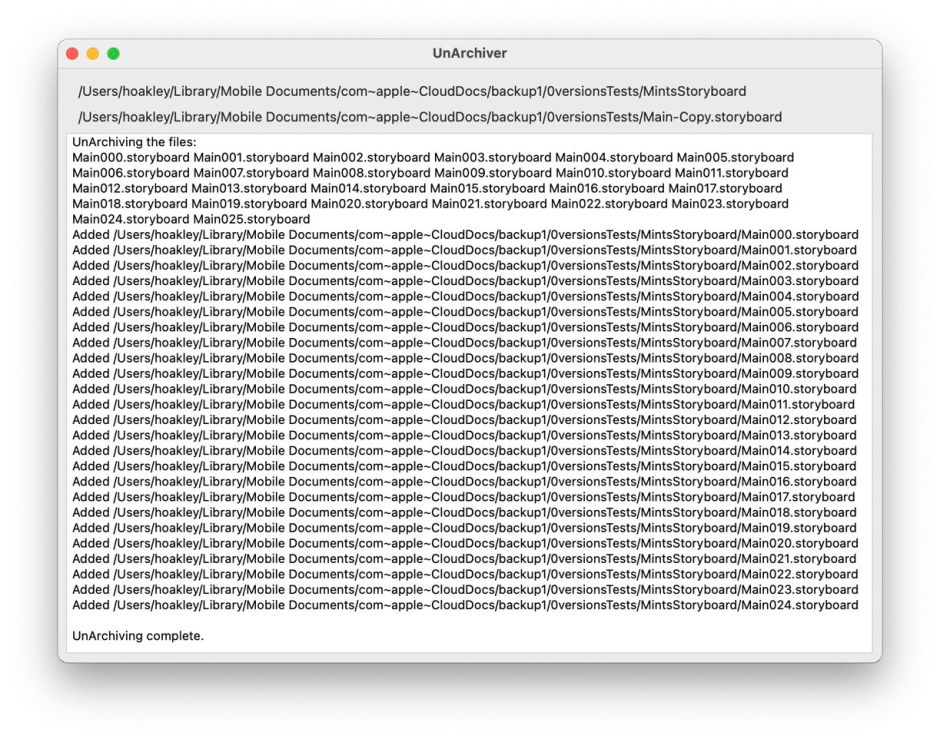The image size is (940, 739).
Task: Click Main023.storyboard in the top file list
Action: click(x=729, y=204)
